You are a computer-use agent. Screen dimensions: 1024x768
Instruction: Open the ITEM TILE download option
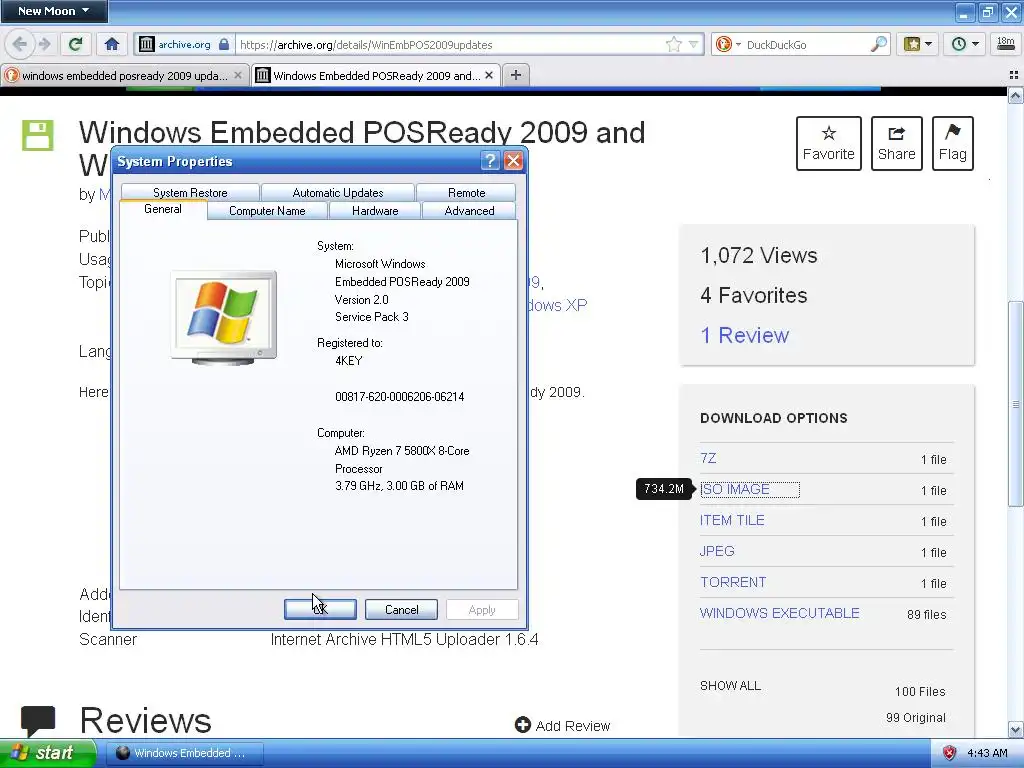click(732, 520)
